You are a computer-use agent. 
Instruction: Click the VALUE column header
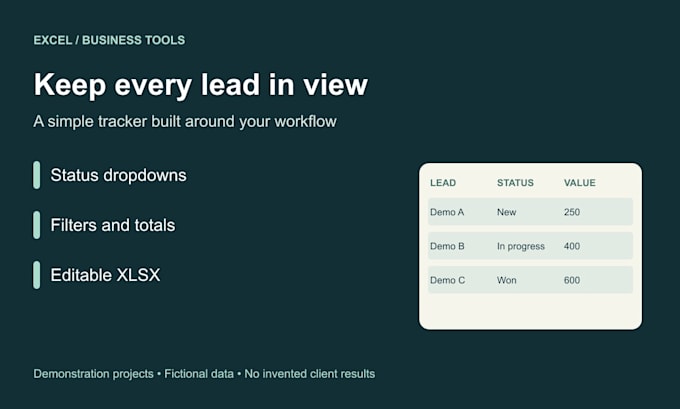click(579, 183)
